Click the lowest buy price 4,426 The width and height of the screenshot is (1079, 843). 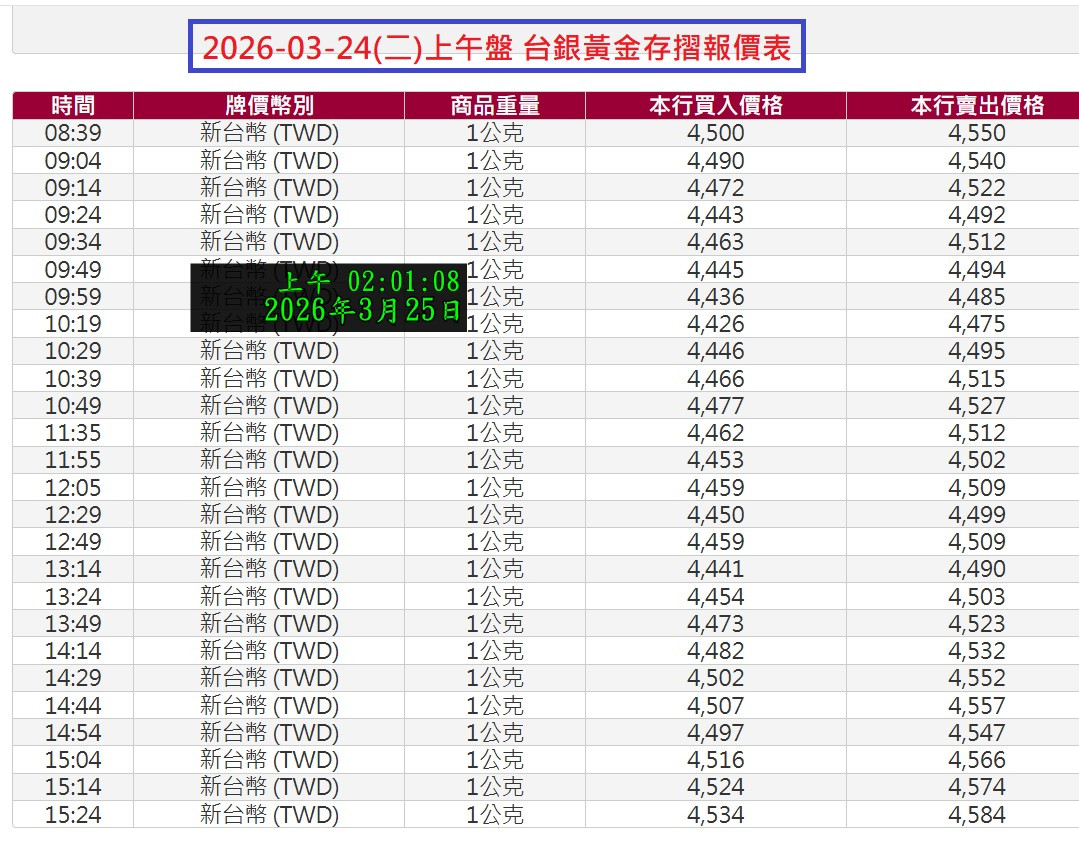(x=715, y=324)
